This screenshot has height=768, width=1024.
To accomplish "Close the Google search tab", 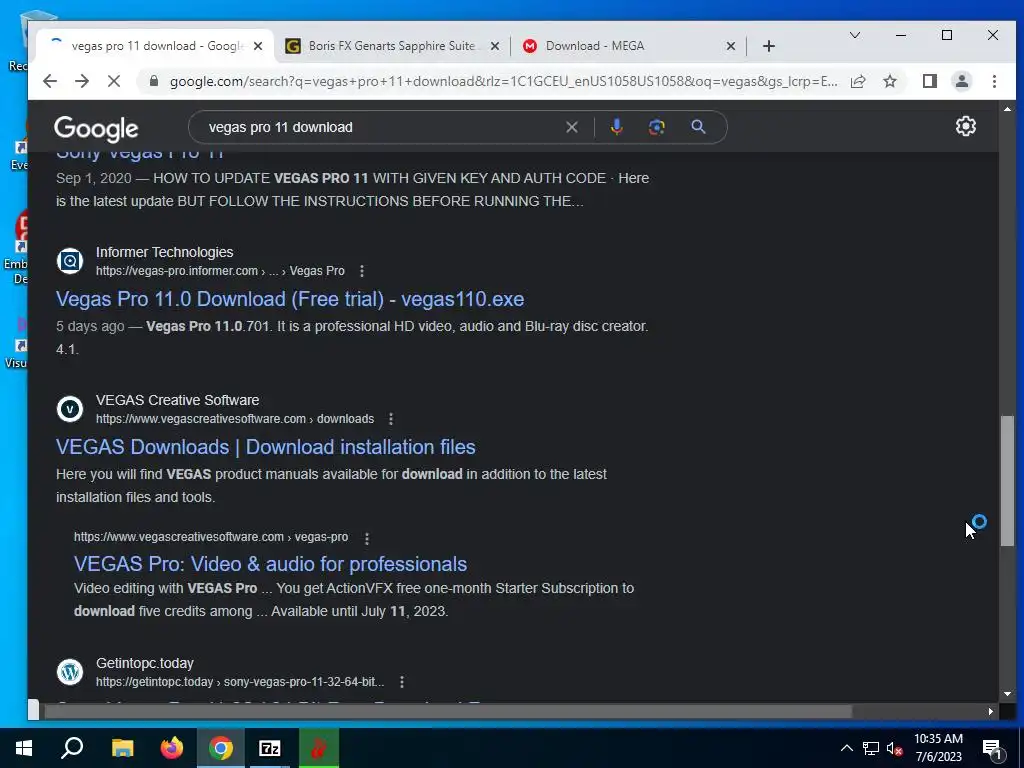I will (258, 46).
